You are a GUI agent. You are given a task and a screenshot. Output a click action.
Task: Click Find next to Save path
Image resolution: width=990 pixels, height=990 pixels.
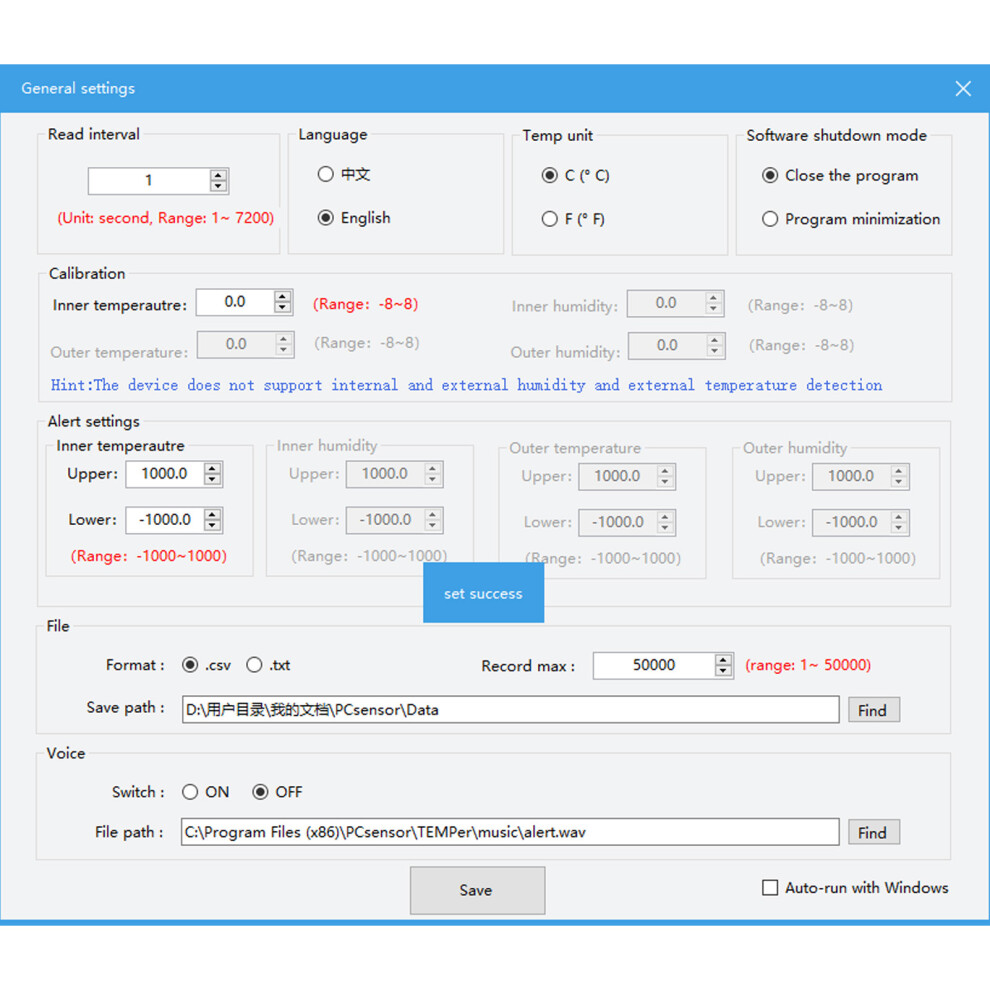(x=873, y=710)
